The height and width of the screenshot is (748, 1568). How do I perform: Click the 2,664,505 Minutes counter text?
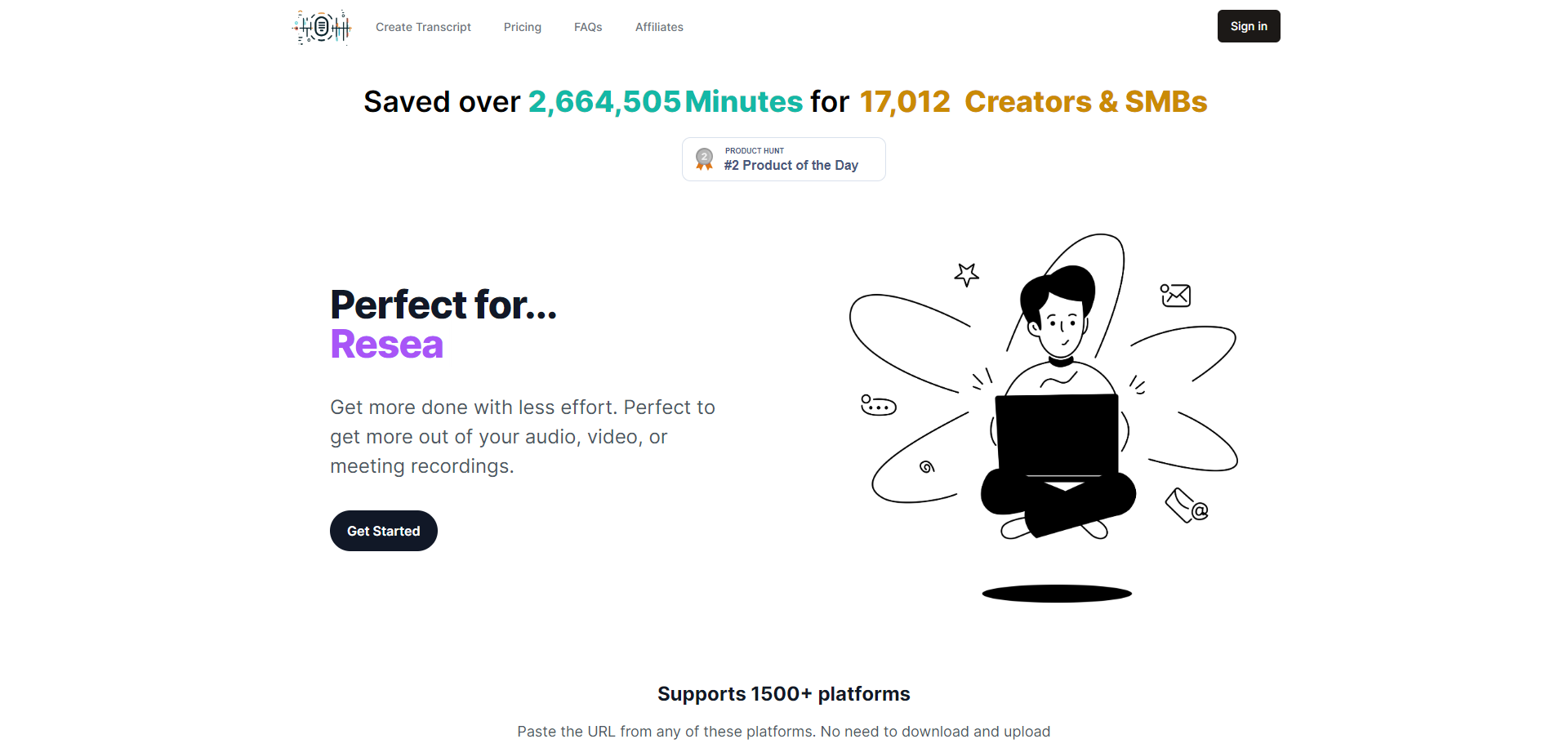(666, 102)
